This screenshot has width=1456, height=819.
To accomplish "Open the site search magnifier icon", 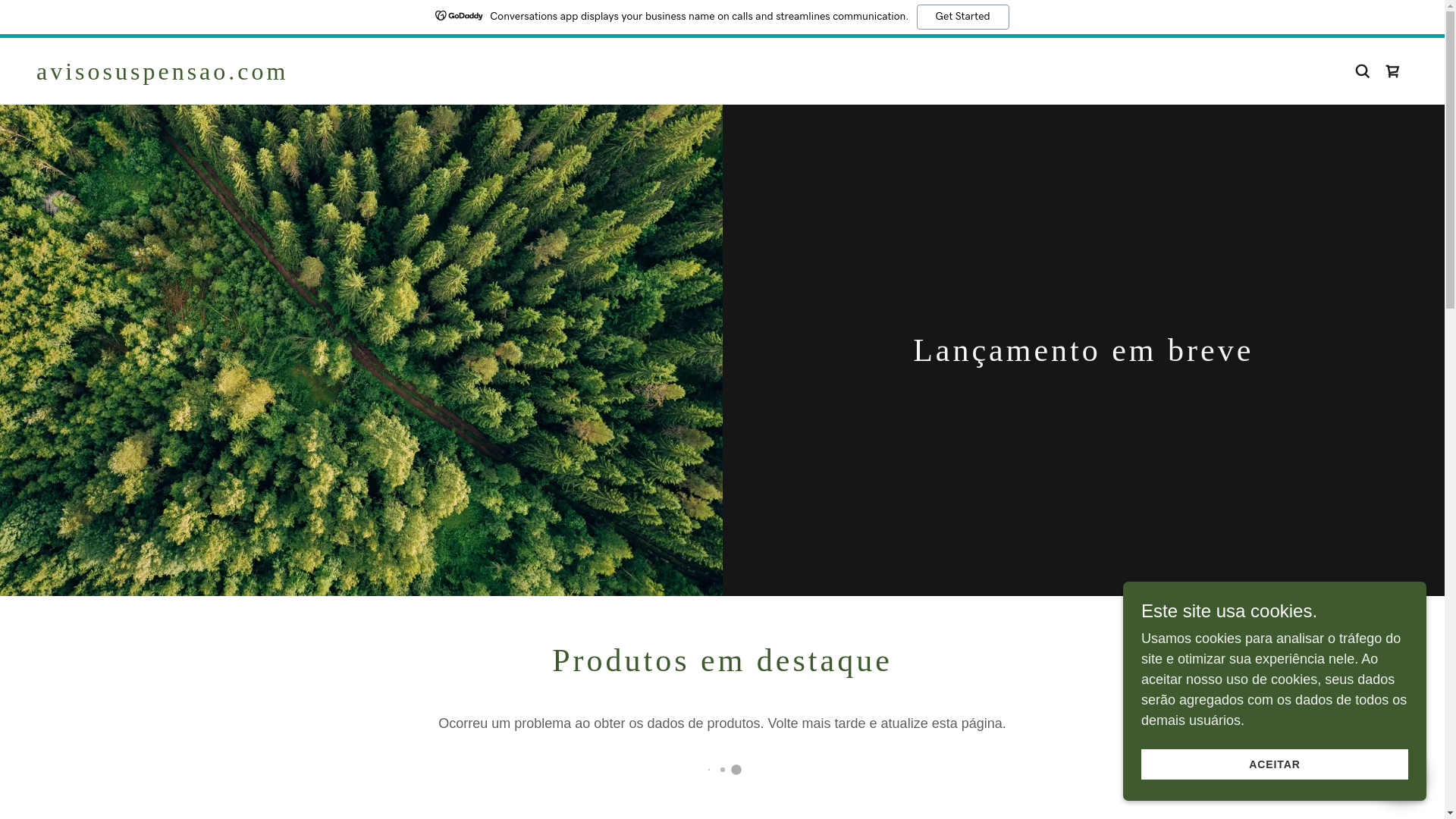I will tap(1362, 71).
